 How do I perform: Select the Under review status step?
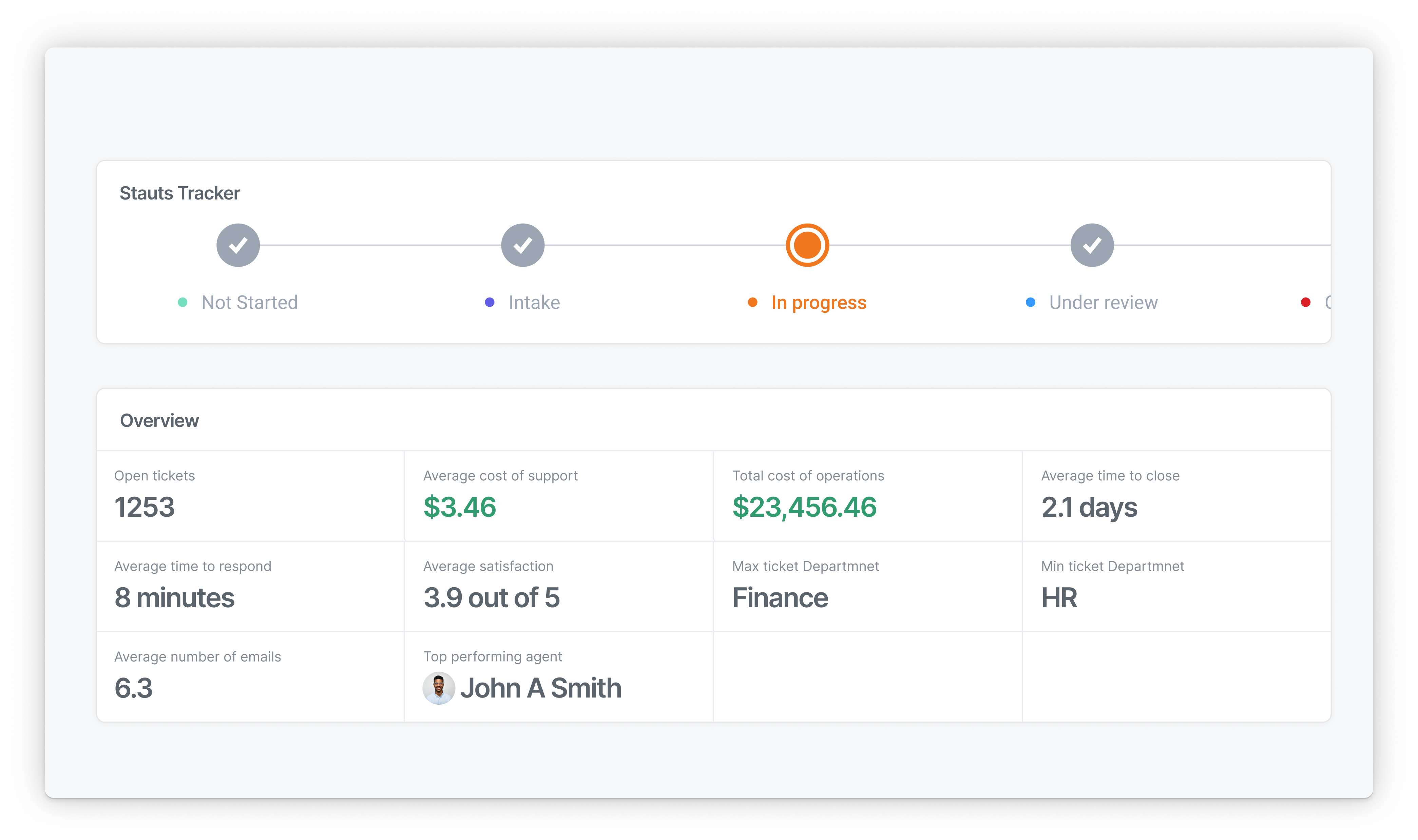1103,302
